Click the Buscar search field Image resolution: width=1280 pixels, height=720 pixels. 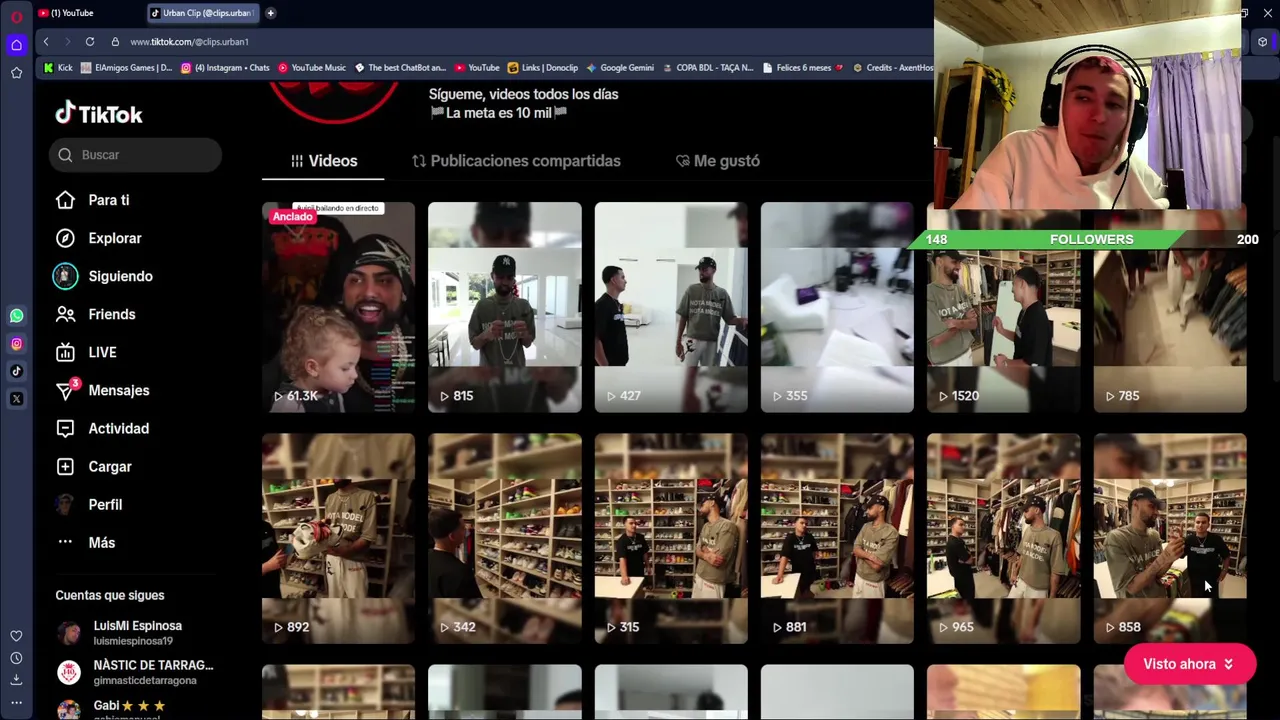tap(135, 155)
